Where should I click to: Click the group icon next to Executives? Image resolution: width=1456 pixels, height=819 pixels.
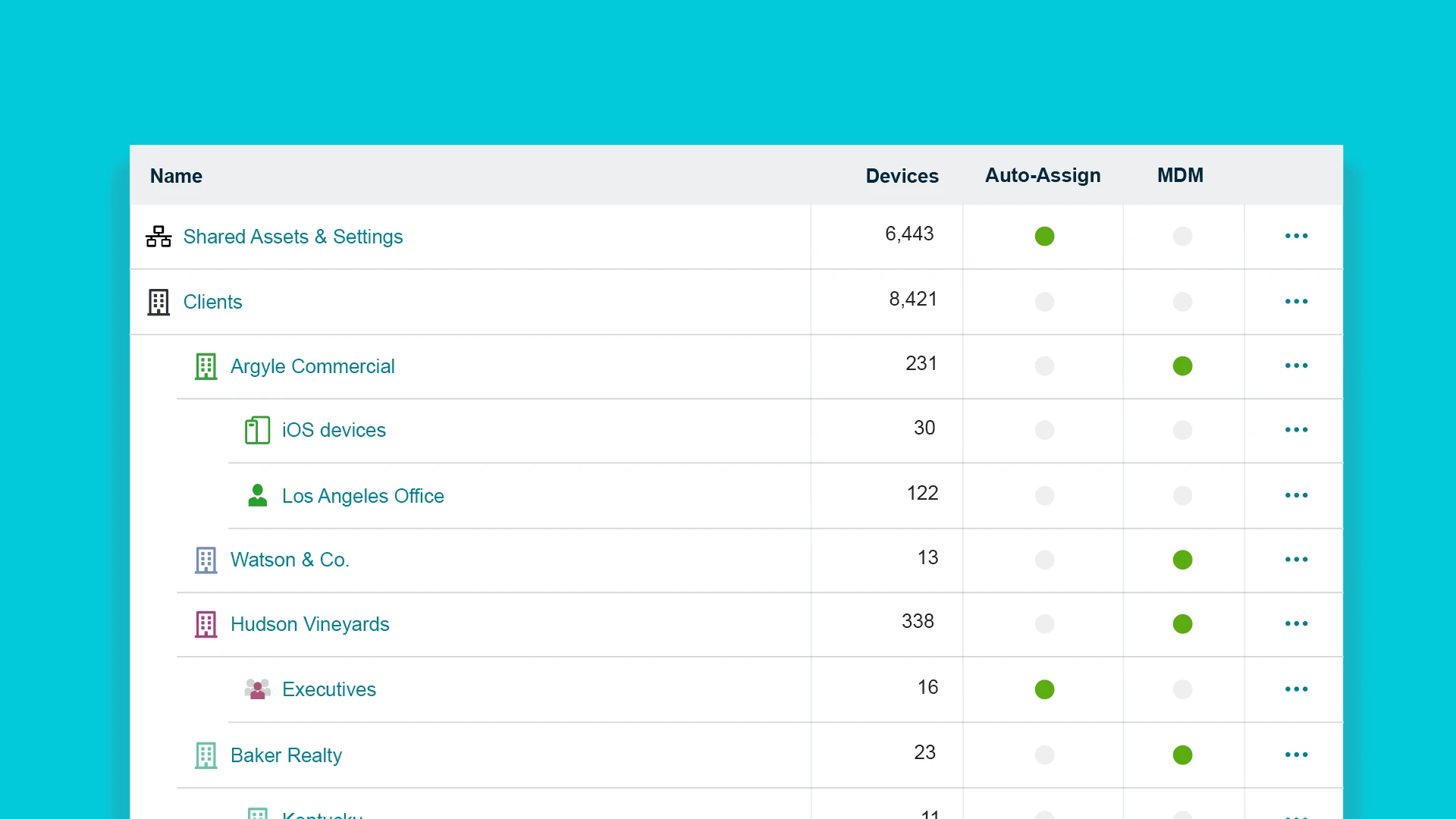257,689
